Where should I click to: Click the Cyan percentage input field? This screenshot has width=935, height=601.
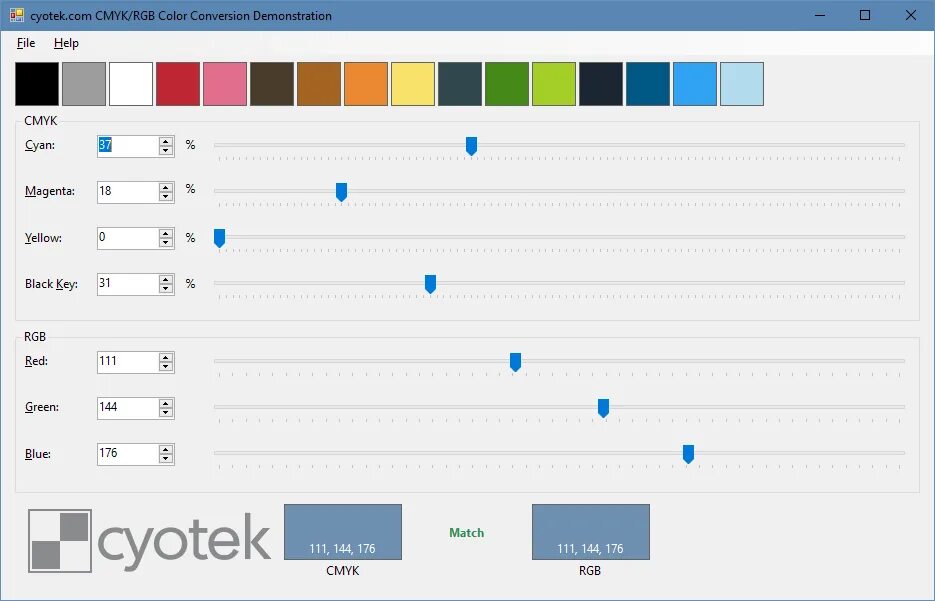(x=128, y=145)
